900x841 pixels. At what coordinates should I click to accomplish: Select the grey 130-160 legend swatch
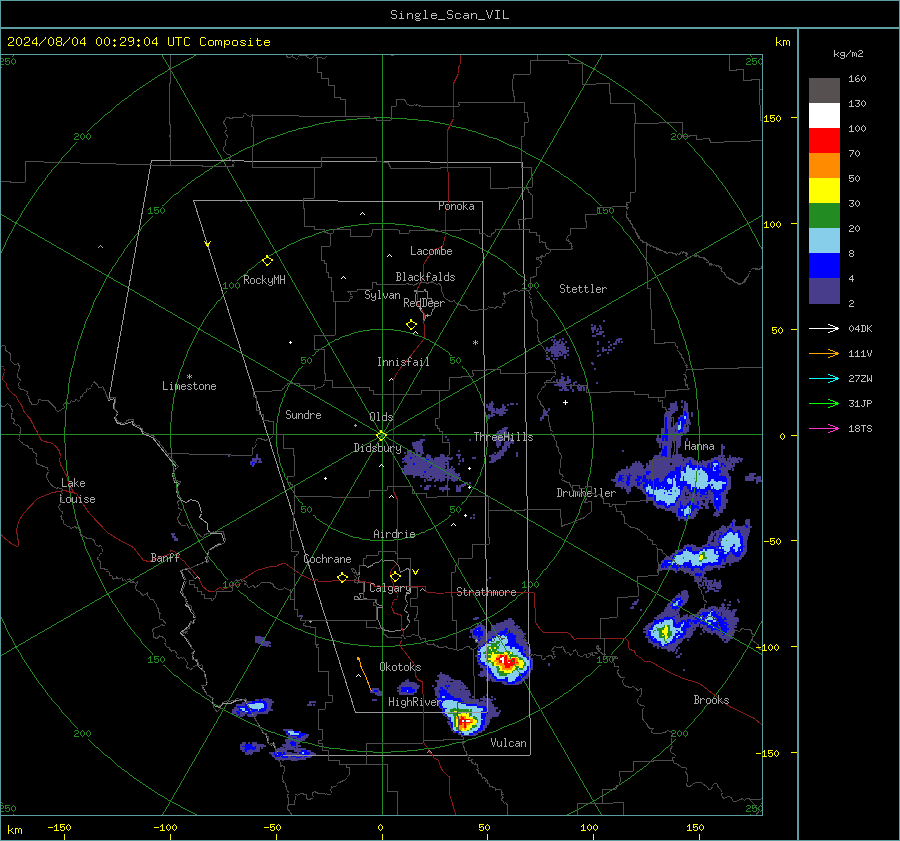824,91
